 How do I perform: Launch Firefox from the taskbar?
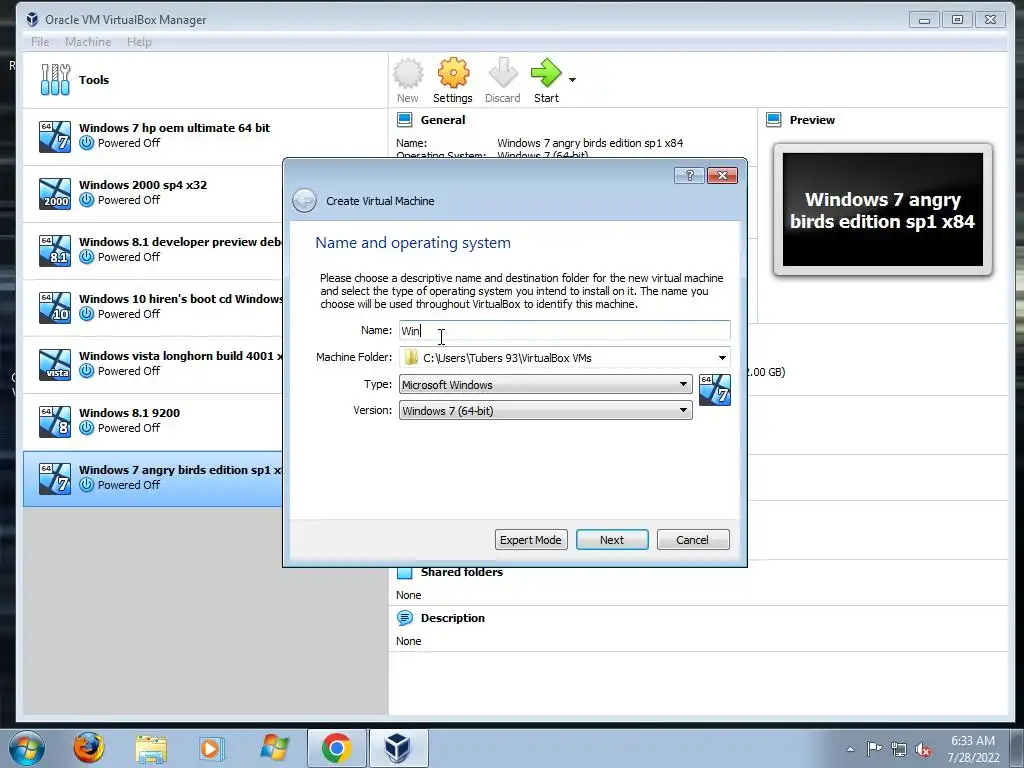point(88,748)
